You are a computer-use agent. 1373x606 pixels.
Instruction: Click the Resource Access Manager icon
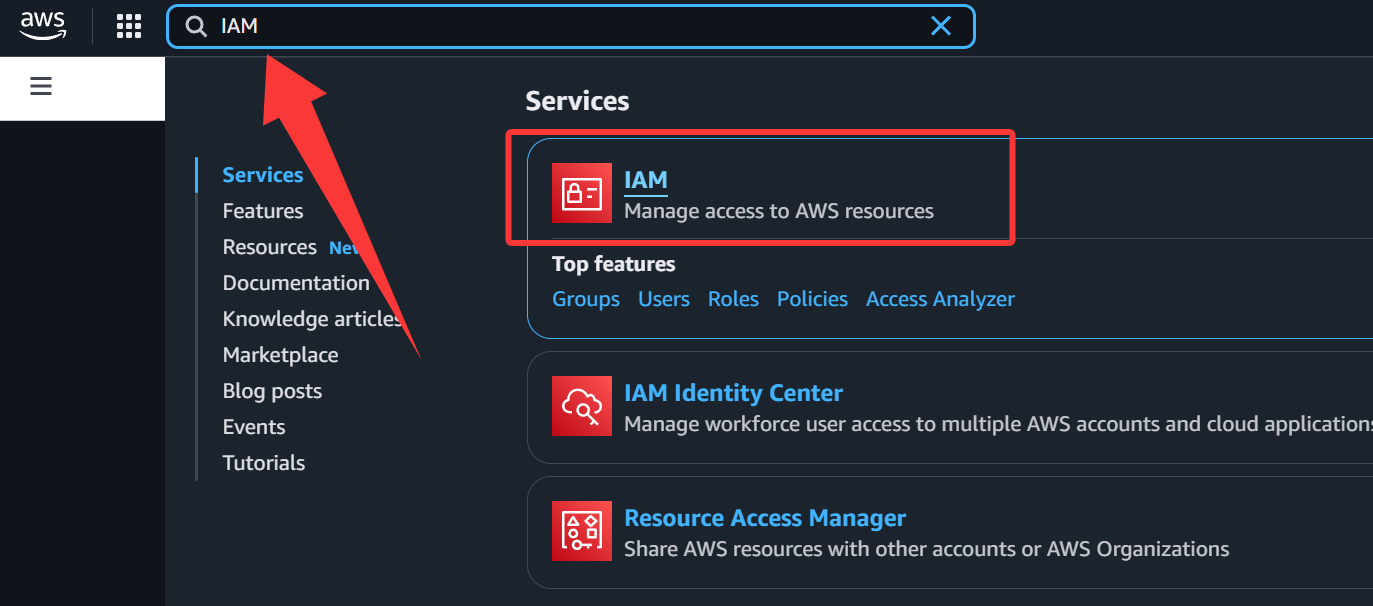(x=581, y=531)
